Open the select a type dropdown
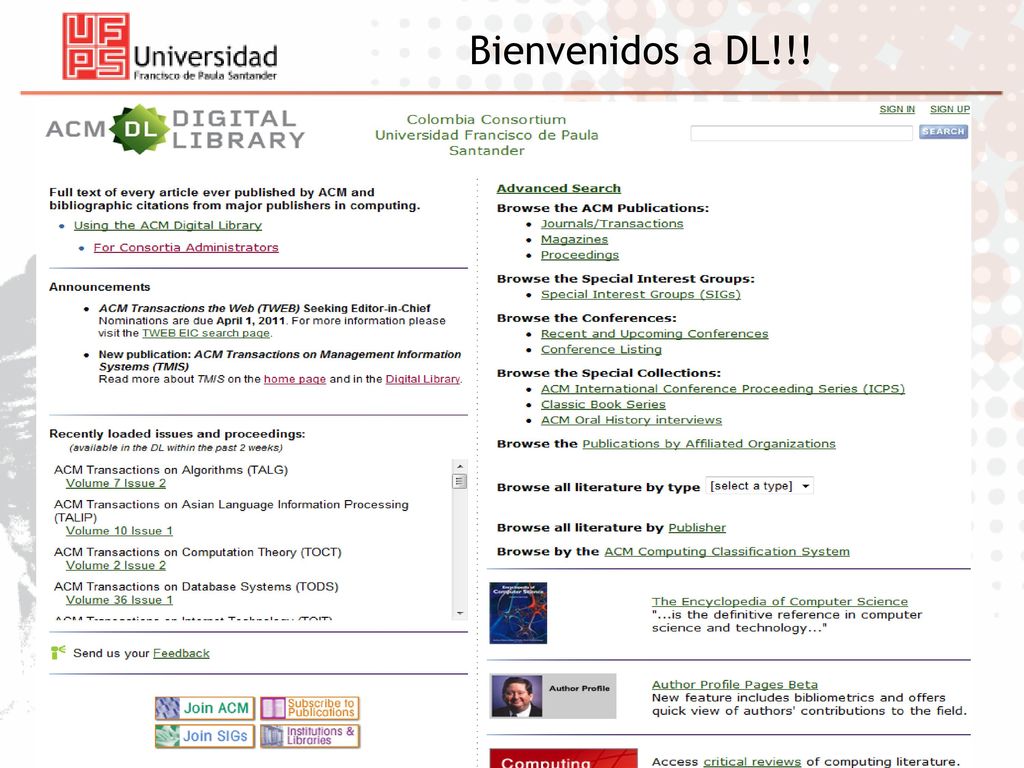The height and width of the screenshot is (768, 1024). [760, 486]
